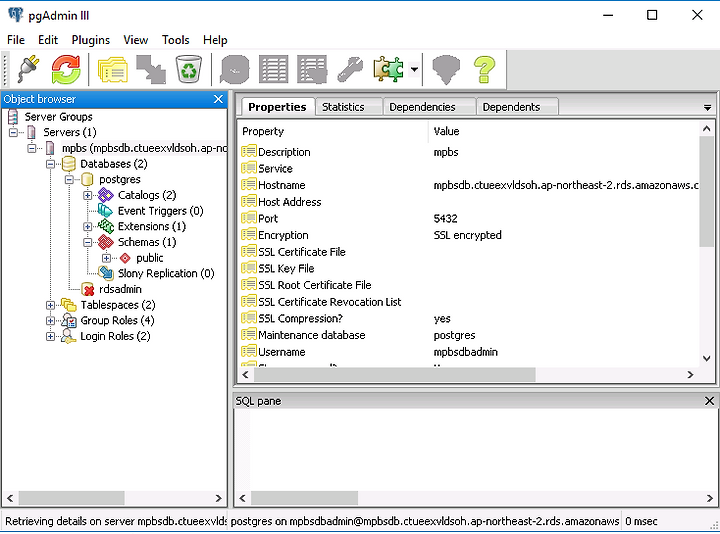Screen dimensions: 720x534
Task: Click the properties horizontal scroll right arrow
Action: click(x=690, y=375)
